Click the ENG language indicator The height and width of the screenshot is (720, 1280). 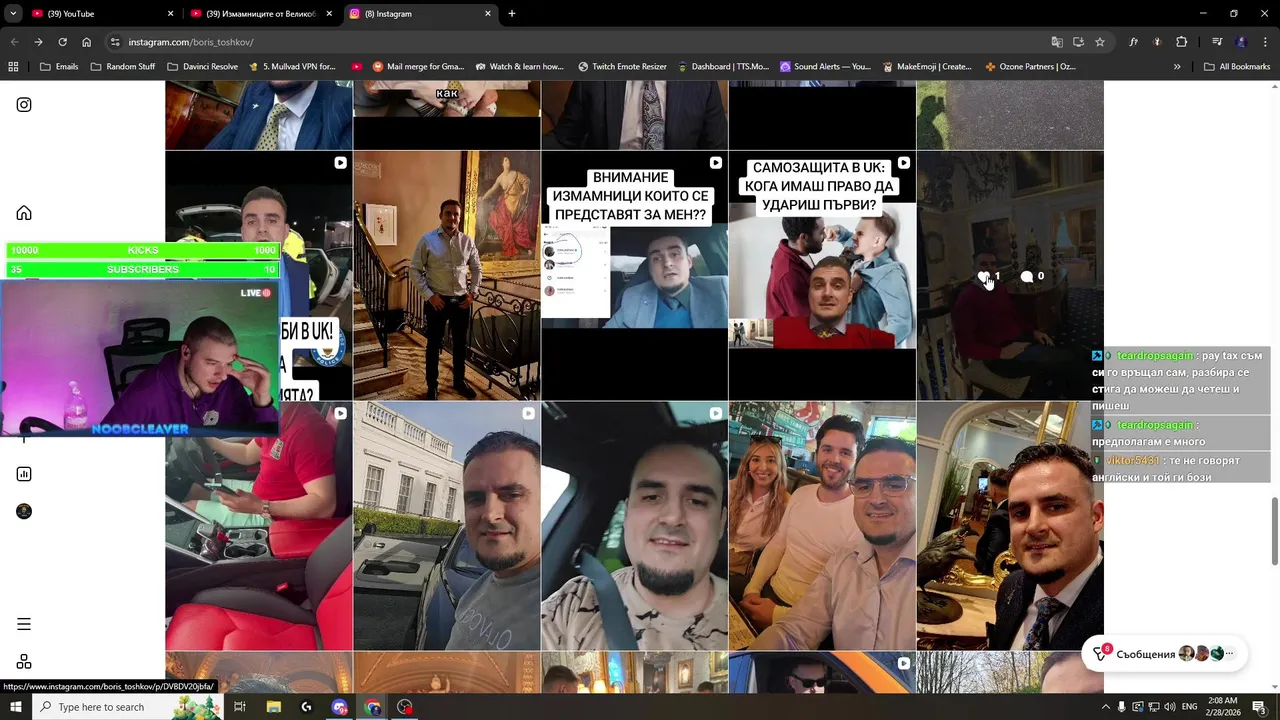pos(1189,707)
